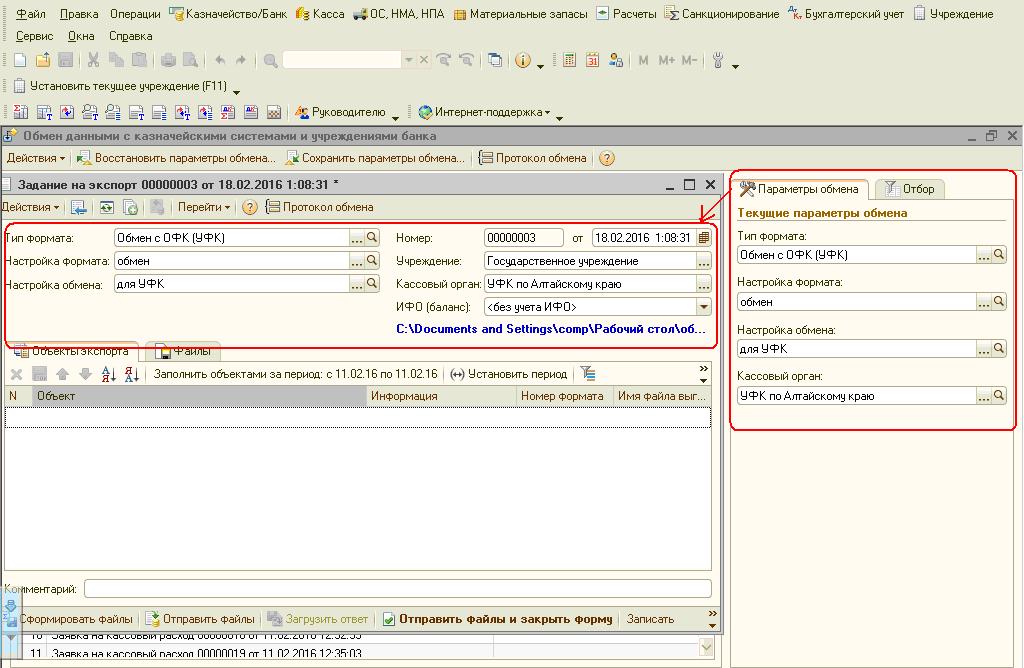Open the Действия dropdown in document toolbar
Image resolution: width=1024 pixels, height=668 pixels.
[31, 207]
